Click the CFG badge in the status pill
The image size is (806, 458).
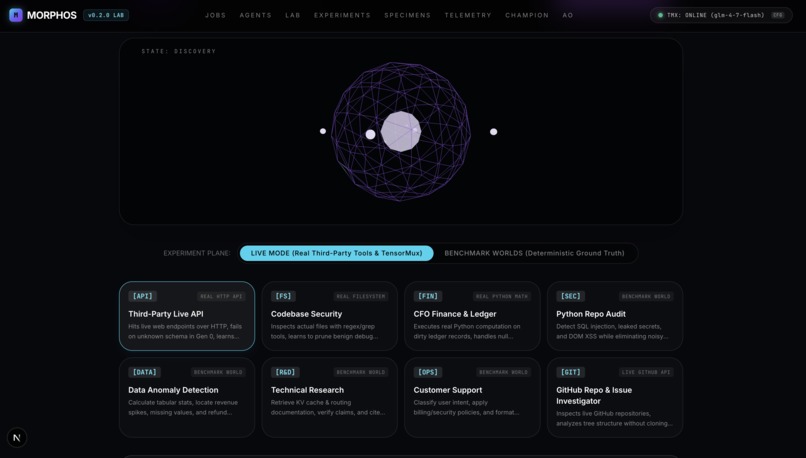tap(778, 15)
